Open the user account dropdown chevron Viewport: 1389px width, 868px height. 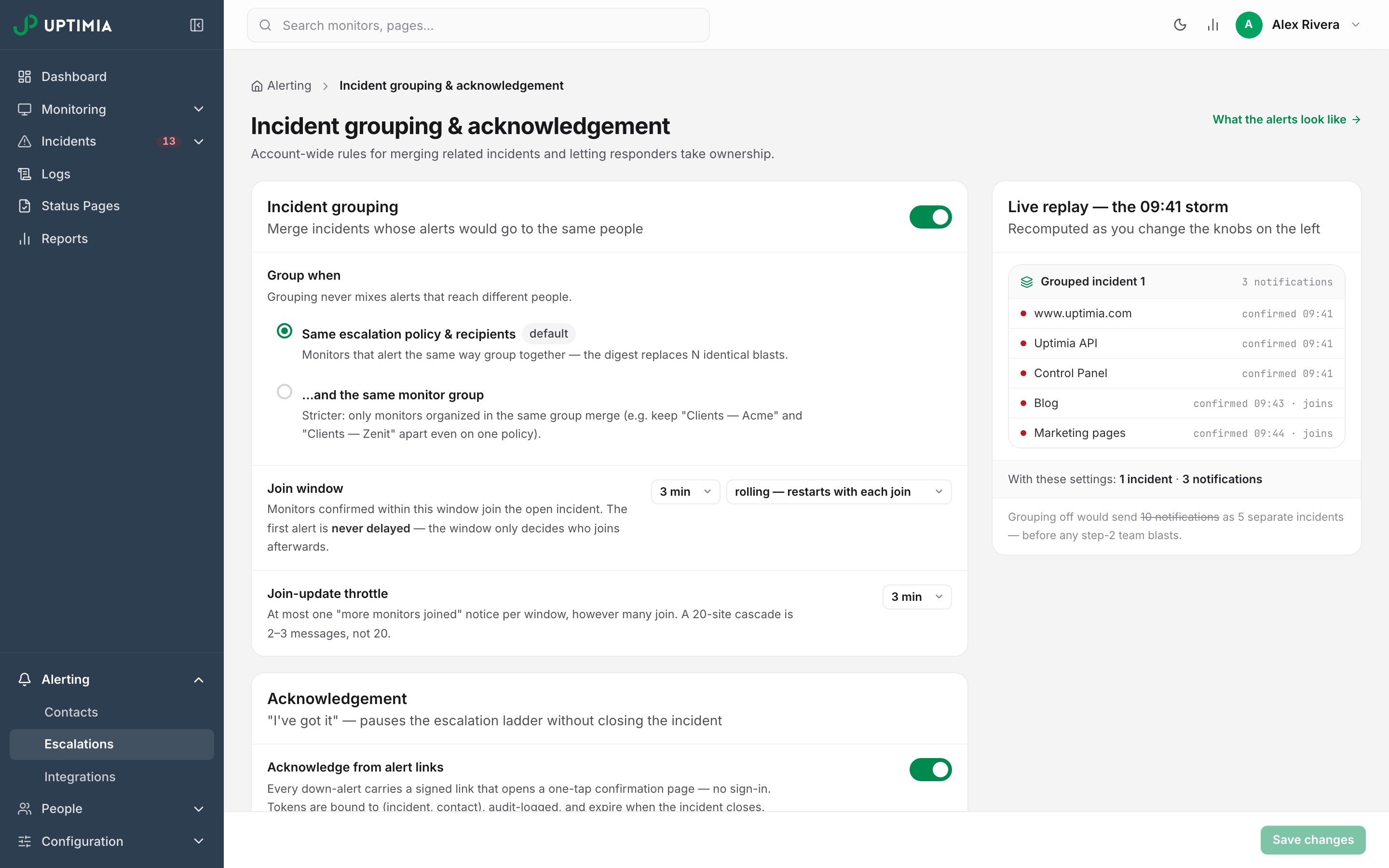pyautogui.click(x=1356, y=25)
